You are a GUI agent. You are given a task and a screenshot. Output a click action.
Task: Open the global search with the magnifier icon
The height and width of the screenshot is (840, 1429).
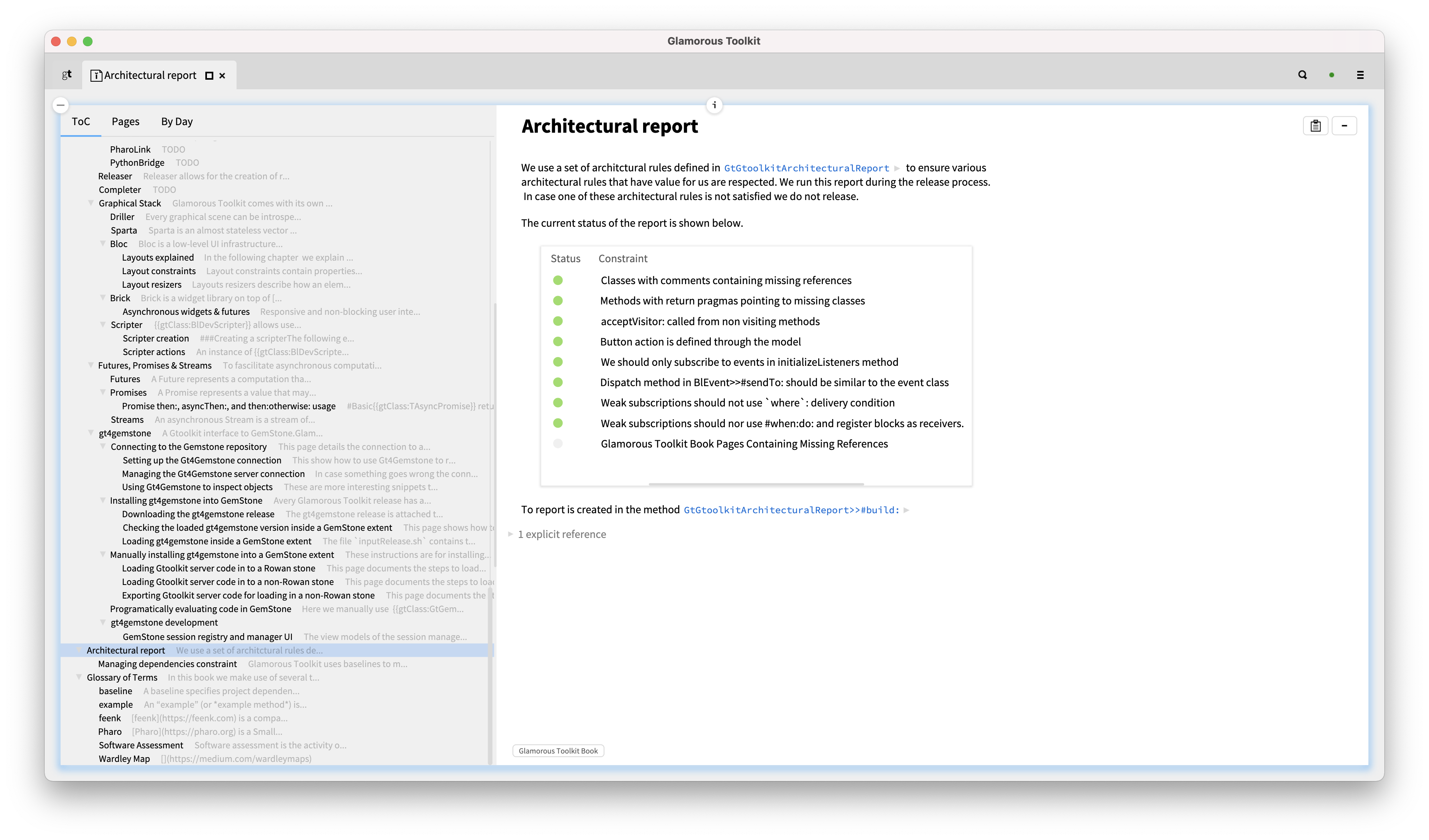pos(1303,74)
